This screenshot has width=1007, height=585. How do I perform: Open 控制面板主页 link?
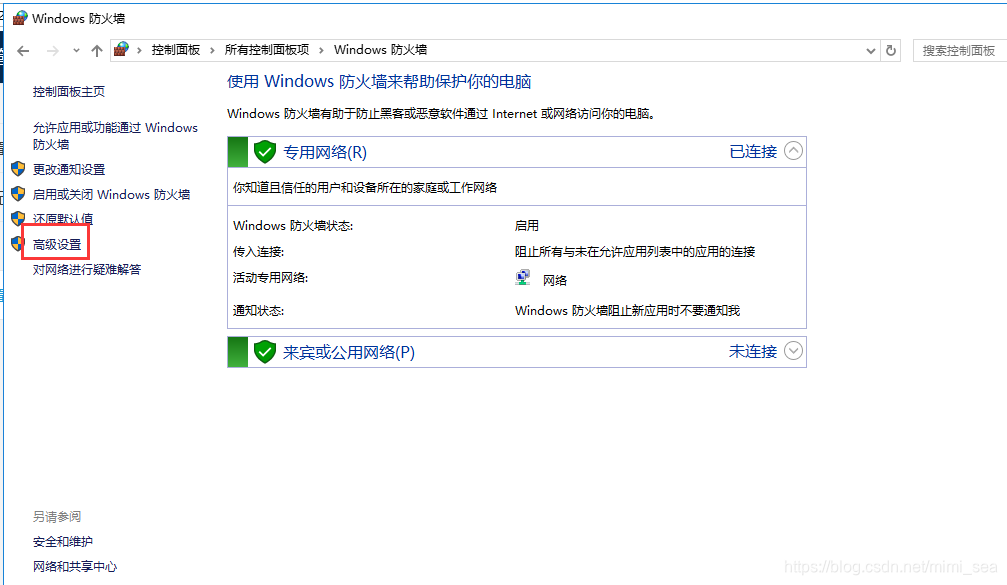[x=69, y=92]
